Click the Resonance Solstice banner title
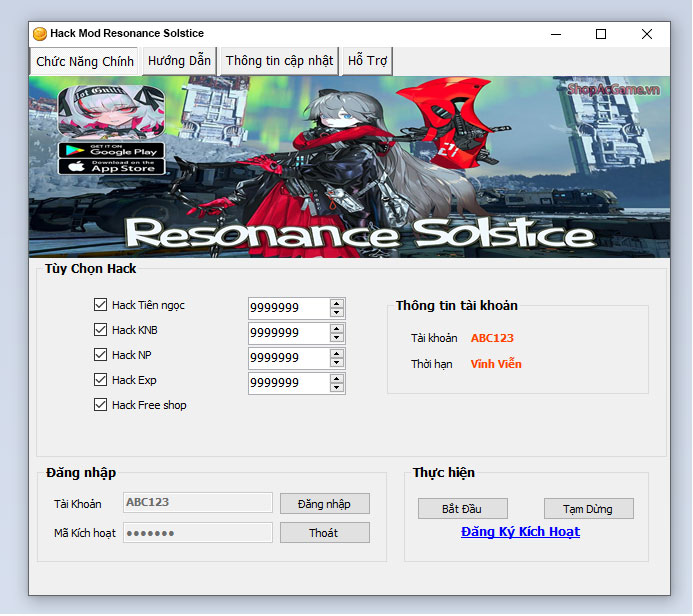Screen dimensions: 693x616 (358, 233)
